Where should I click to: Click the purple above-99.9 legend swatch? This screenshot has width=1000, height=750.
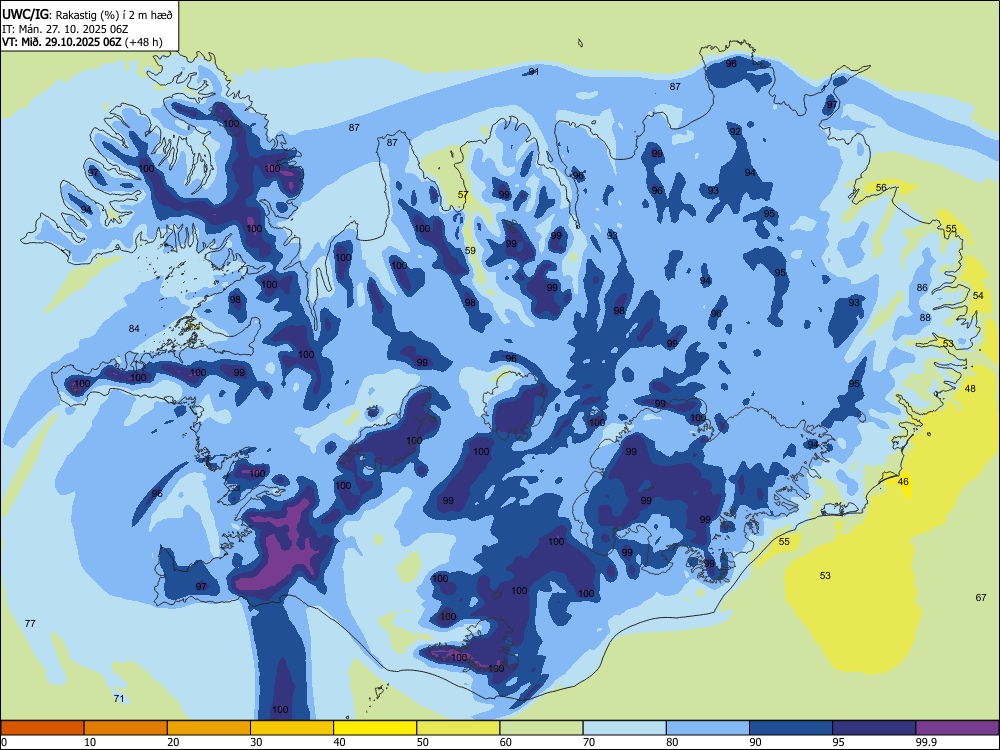[x=957, y=728]
